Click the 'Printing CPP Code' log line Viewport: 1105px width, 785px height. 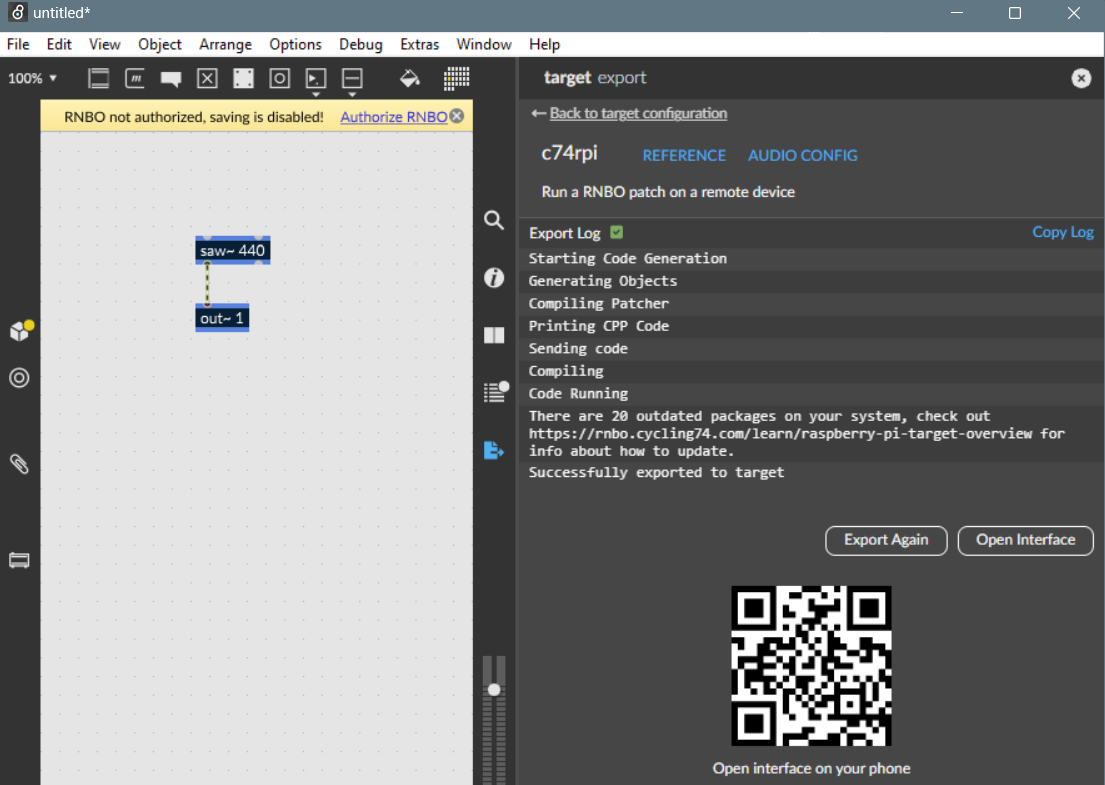599,326
